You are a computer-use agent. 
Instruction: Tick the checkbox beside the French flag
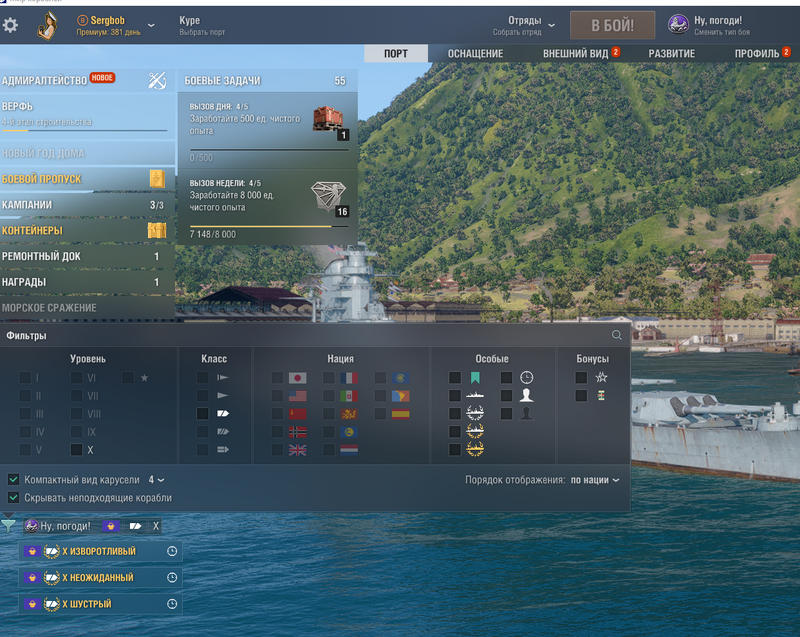[x=329, y=378]
